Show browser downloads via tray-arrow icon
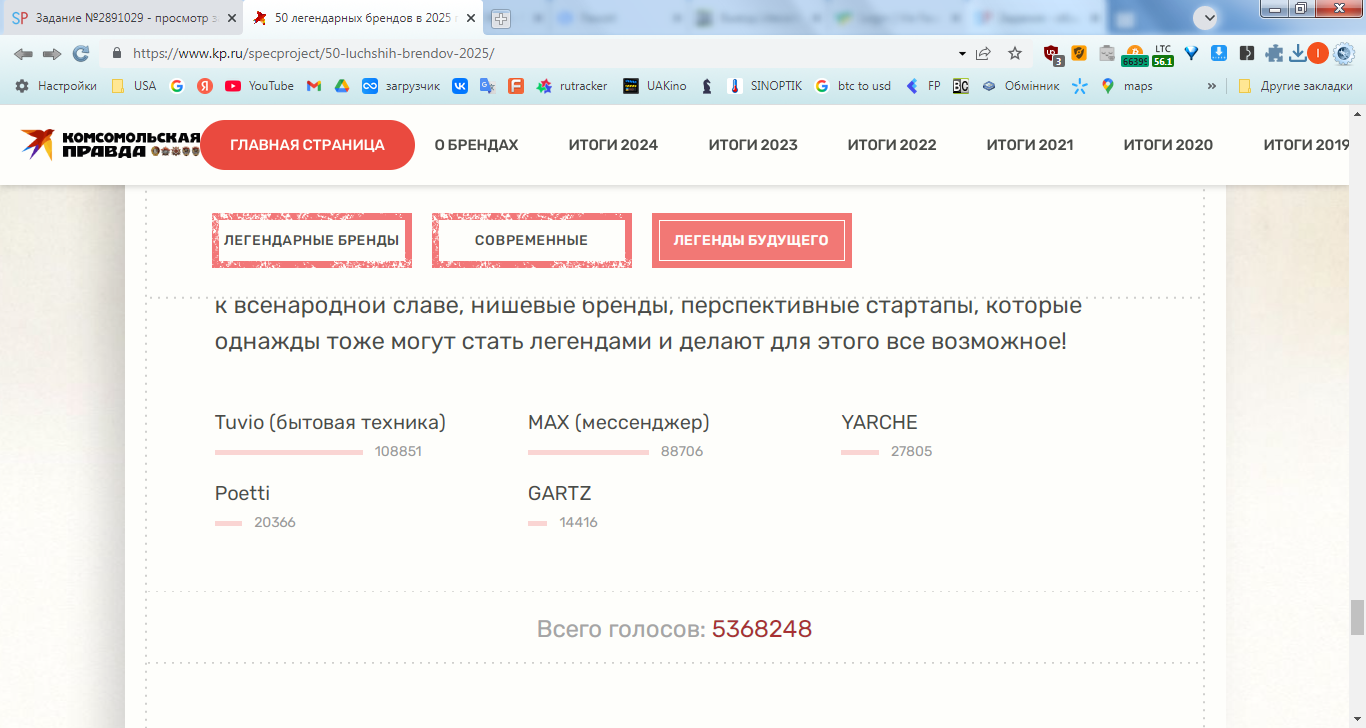 coord(1298,54)
